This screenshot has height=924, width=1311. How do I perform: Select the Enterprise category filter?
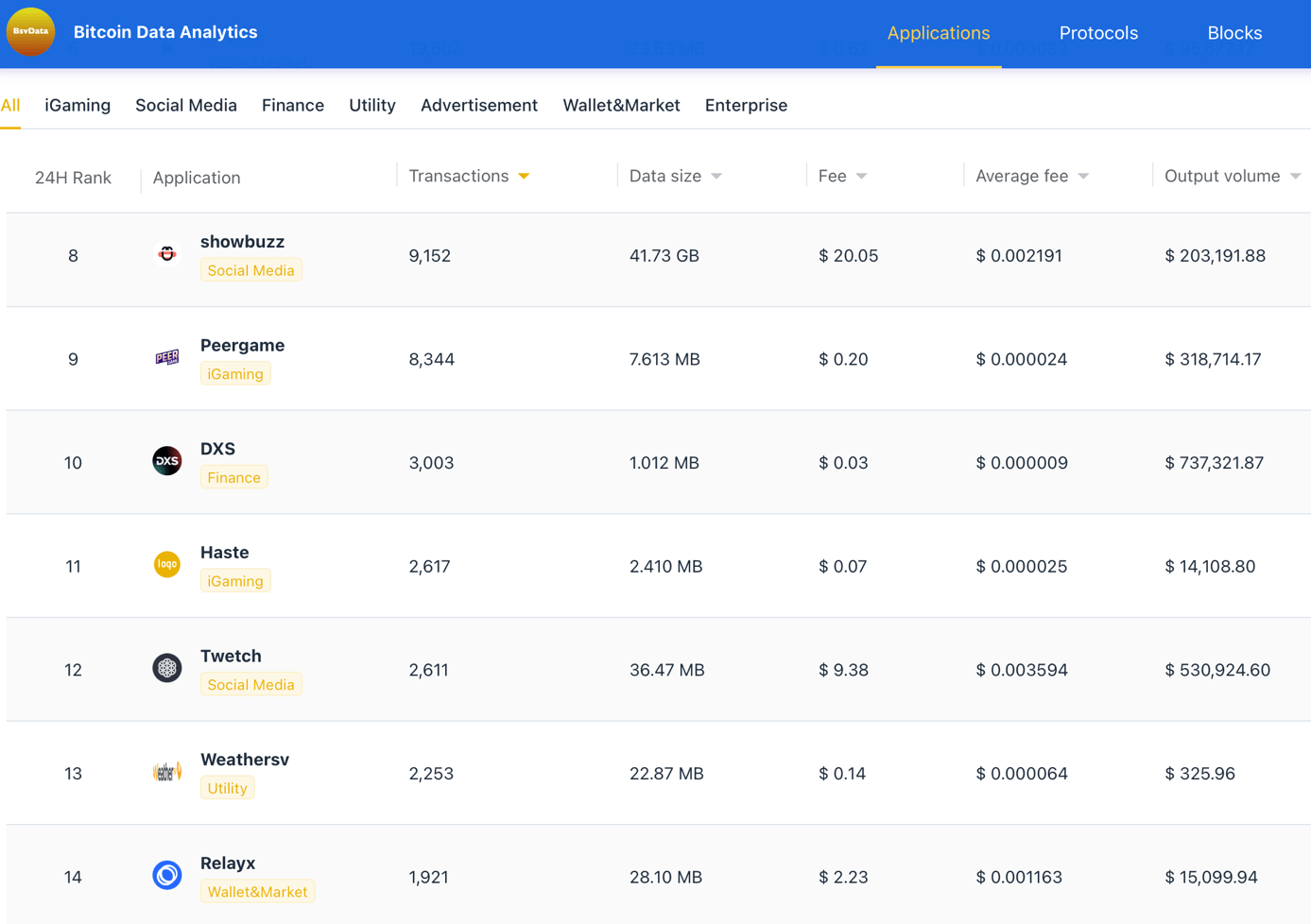746,105
